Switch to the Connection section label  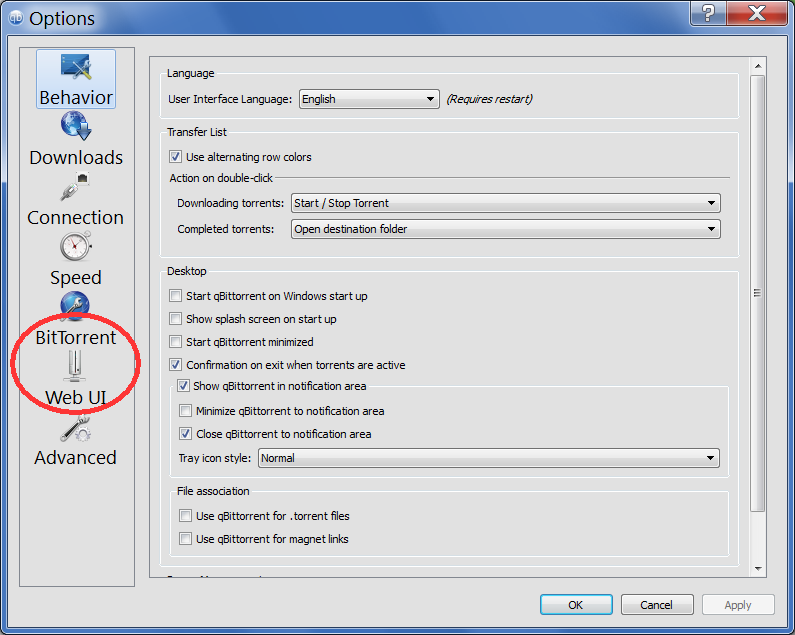pos(76,217)
